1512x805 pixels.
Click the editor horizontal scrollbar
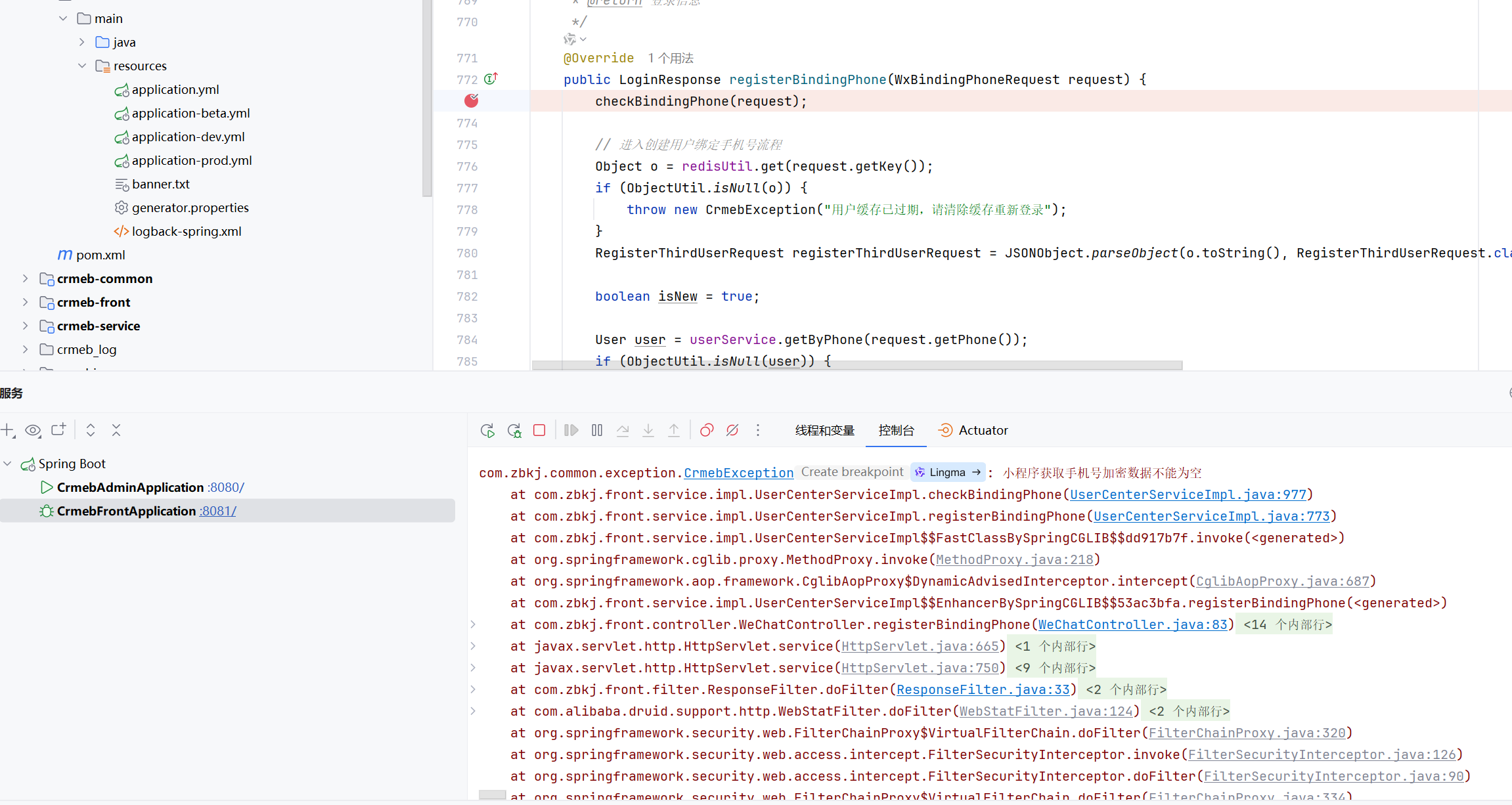[x=857, y=364]
